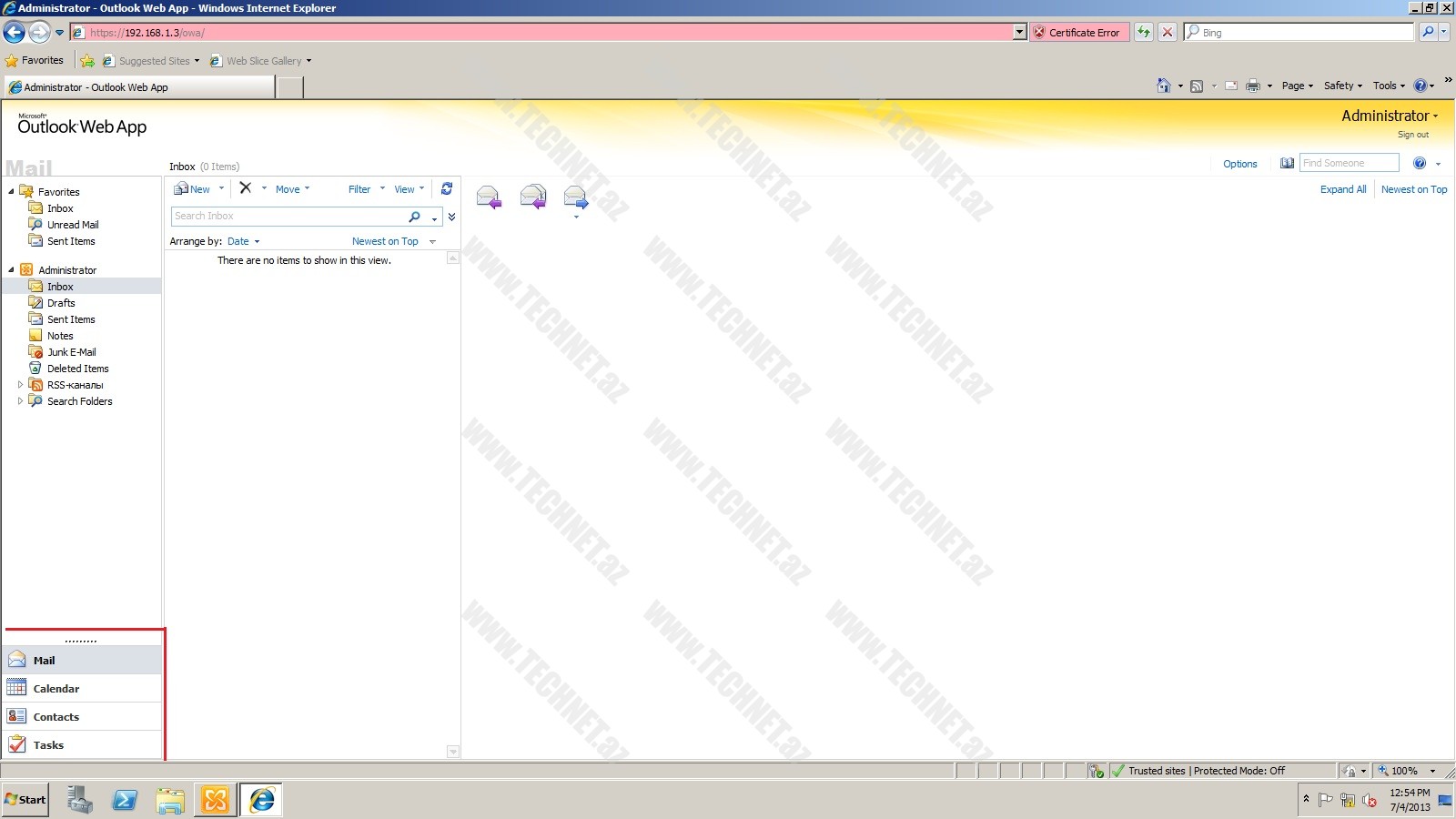Open the Calendar navigation pane
Screen dimensions: 1456x819
coord(56,689)
